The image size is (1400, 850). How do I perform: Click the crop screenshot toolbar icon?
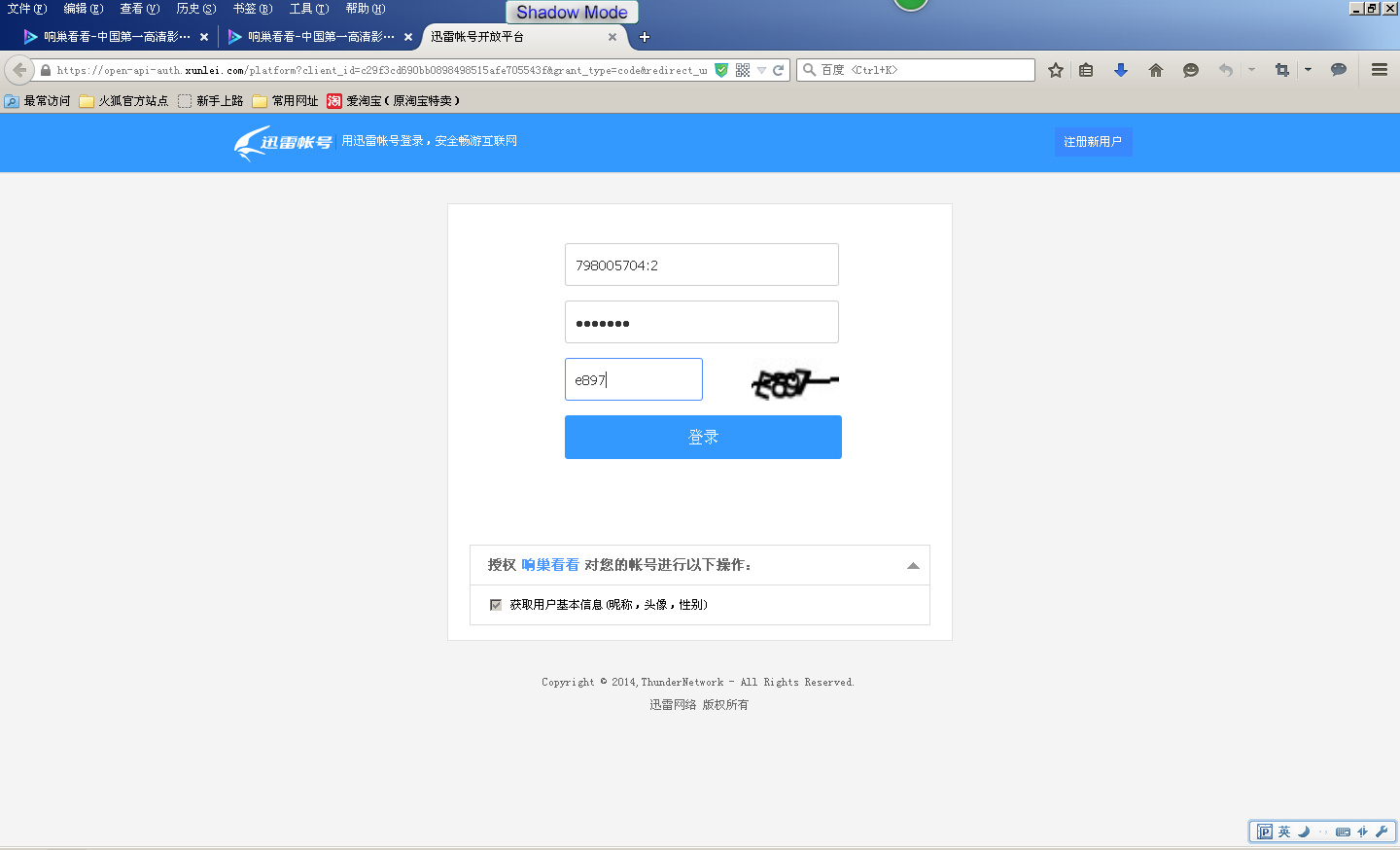(x=1282, y=70)
